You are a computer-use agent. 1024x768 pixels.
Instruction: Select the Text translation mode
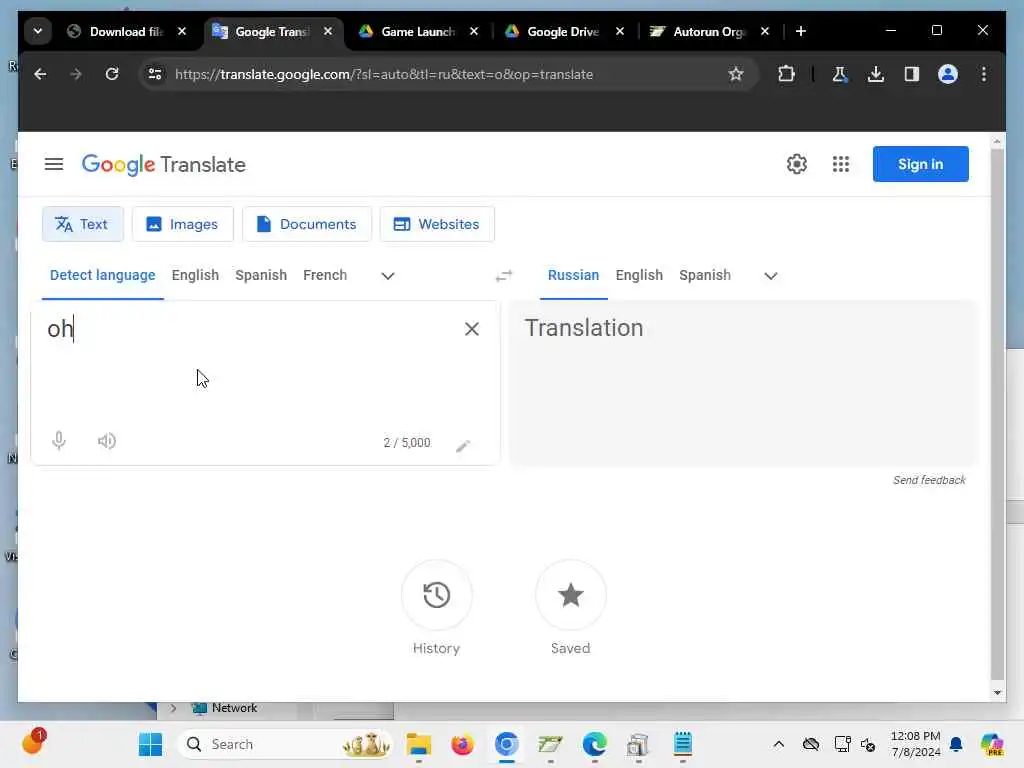[82, 224]
